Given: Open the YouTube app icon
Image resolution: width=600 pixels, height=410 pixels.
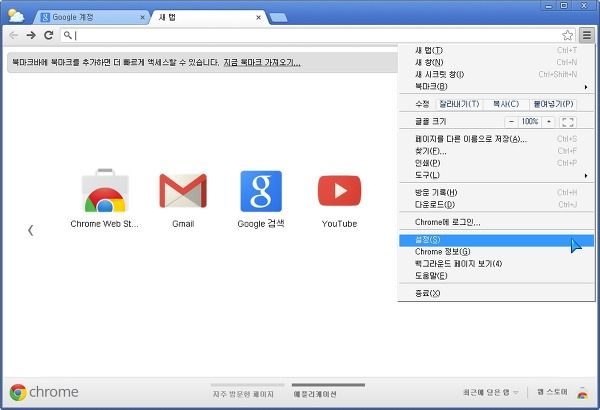Looking at the screenshot, I should coord(339,191).
